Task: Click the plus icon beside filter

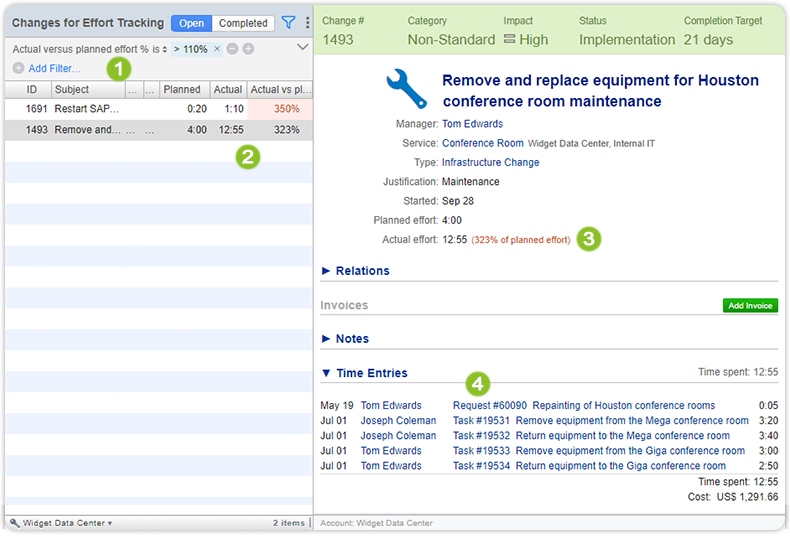Action: [x=248, y=49]
